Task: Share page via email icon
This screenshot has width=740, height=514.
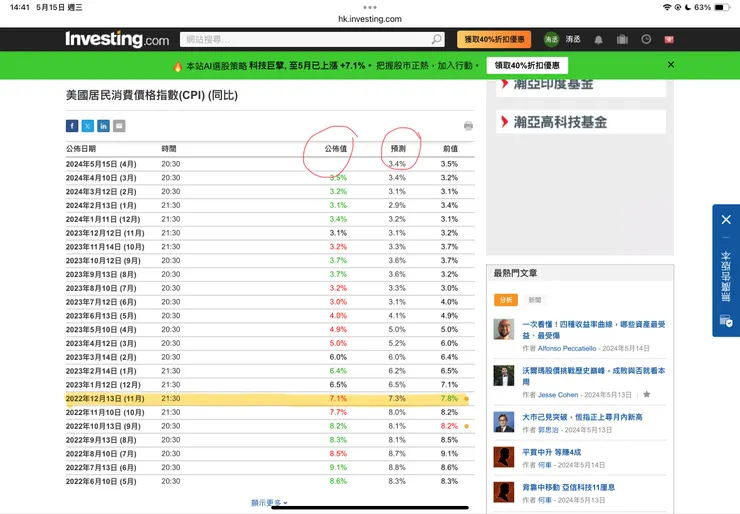Action: [x=119, y=126]
